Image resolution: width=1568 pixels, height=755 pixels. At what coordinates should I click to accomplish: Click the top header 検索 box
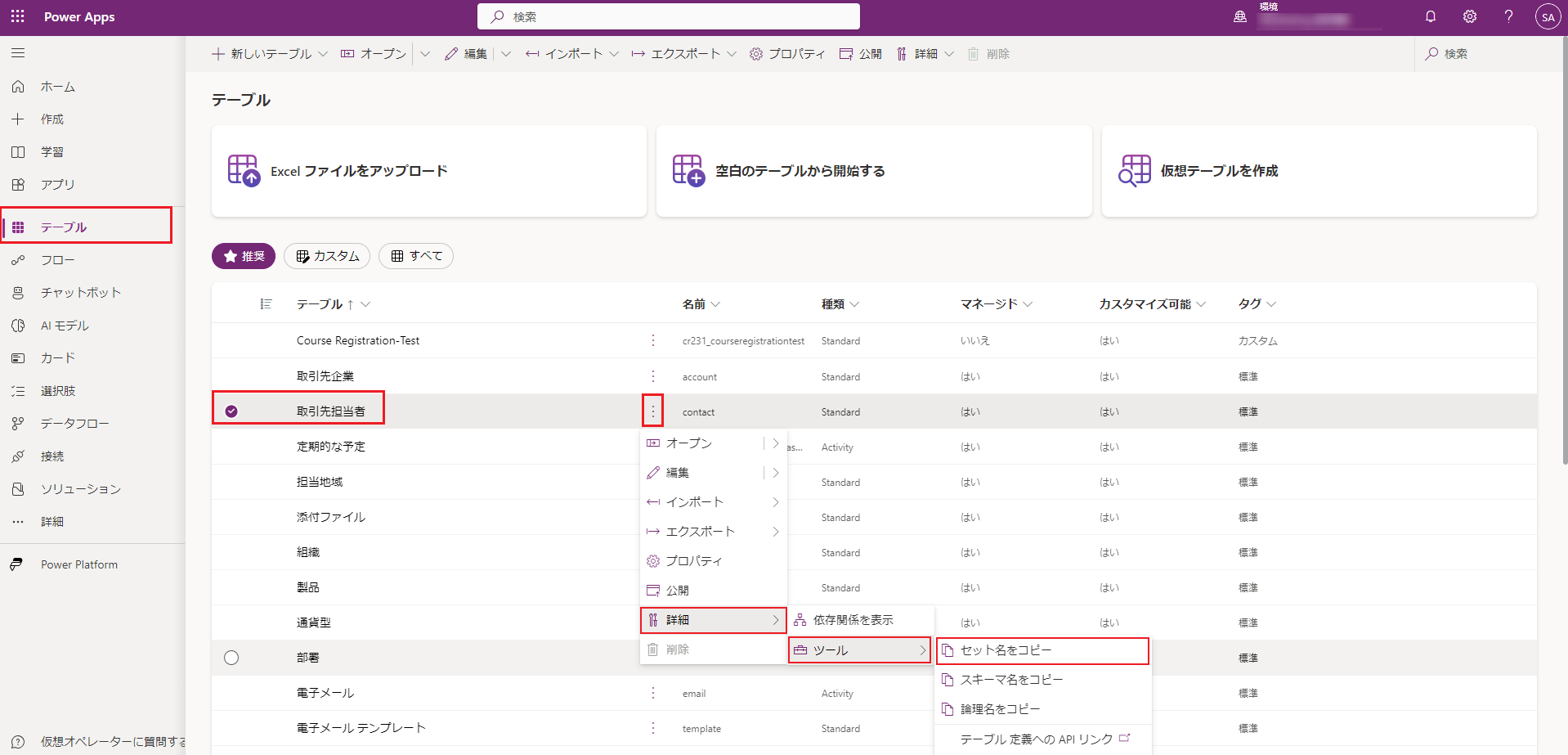[669, 16]
